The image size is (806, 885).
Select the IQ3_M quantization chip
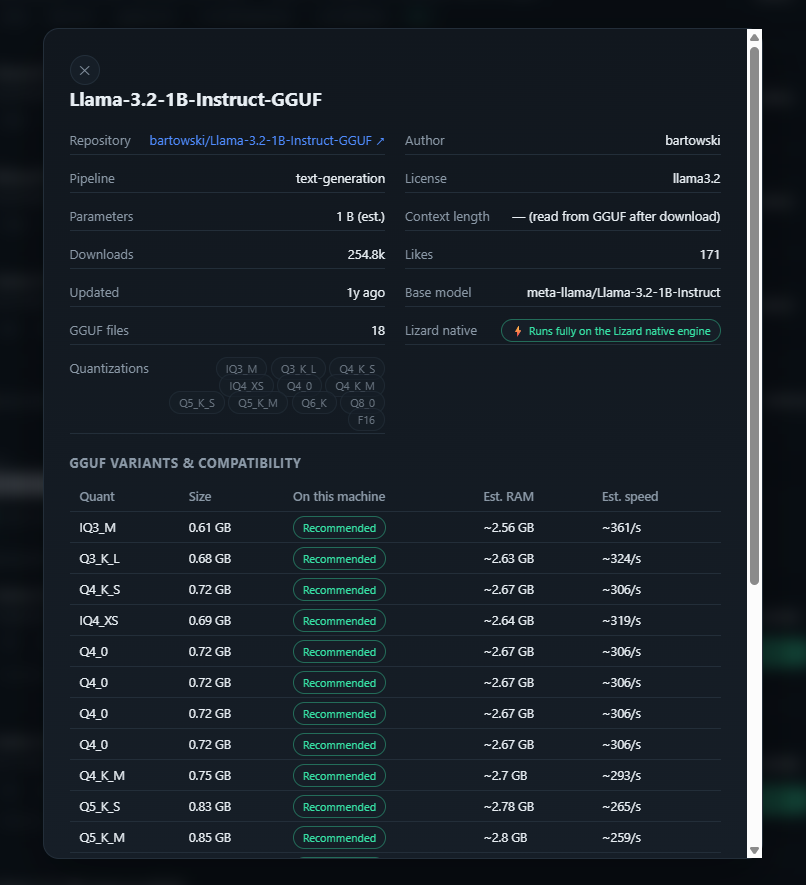[241, 369]
